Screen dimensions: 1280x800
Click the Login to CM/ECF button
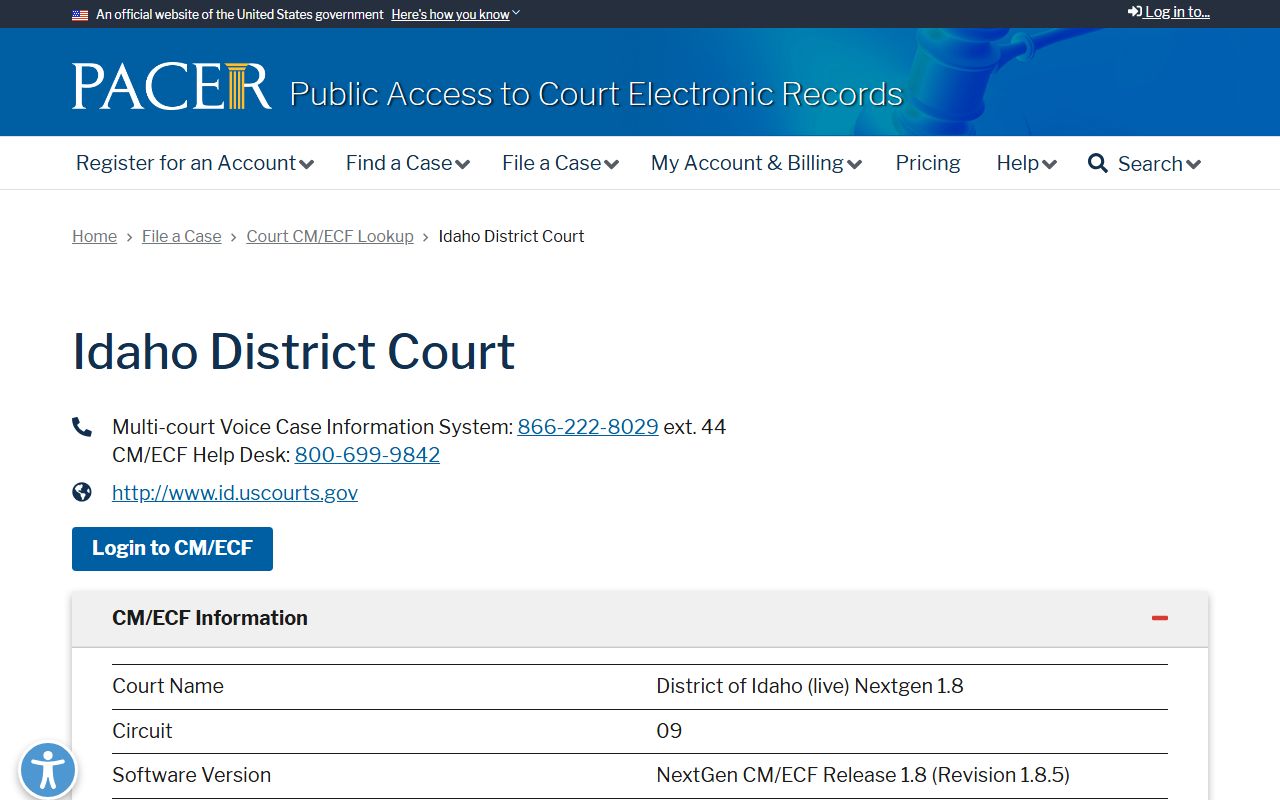(x=172, y=549)
